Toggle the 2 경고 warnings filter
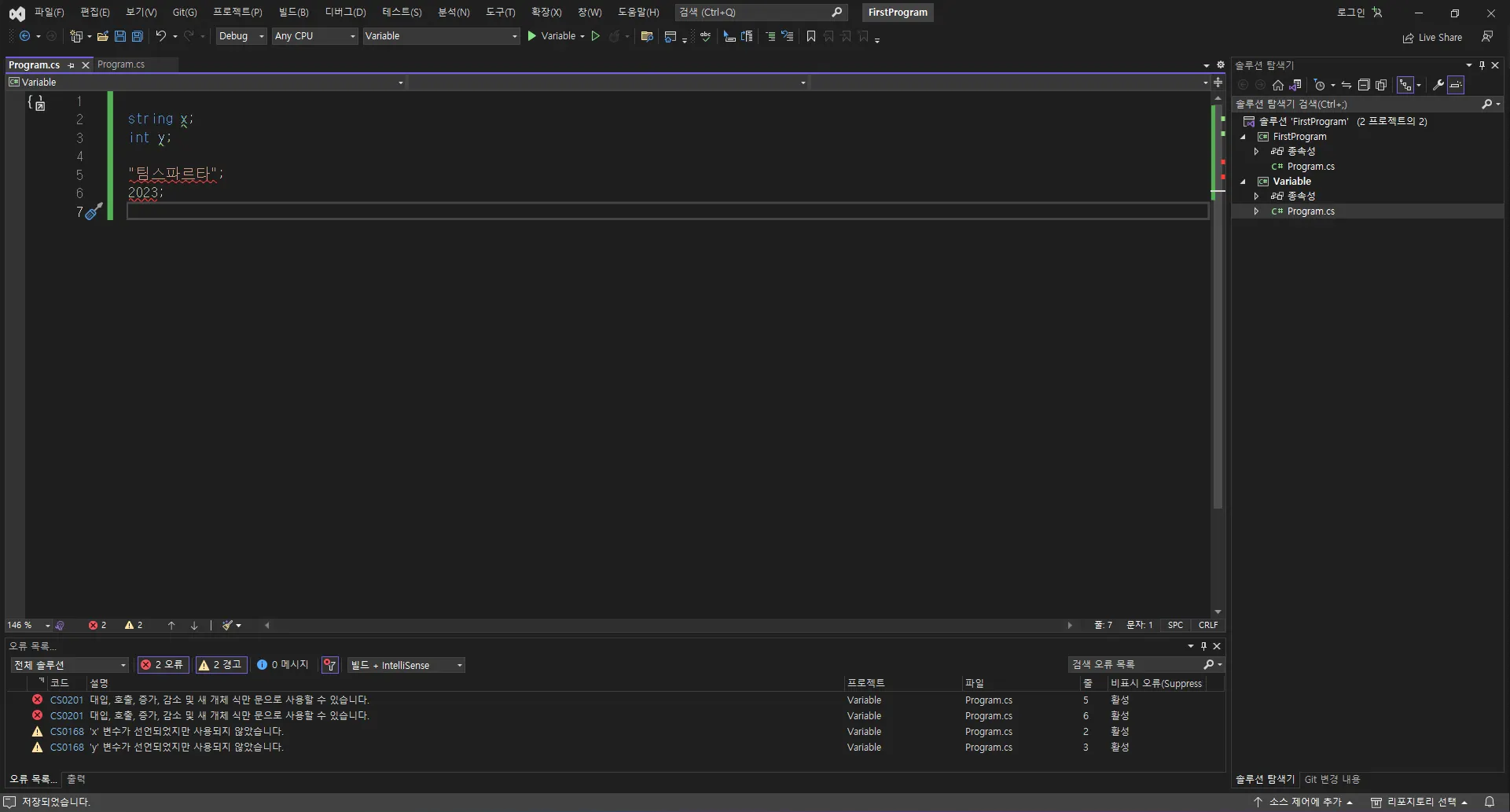The width and height of the screenshot is (1510, 812). 221,665
